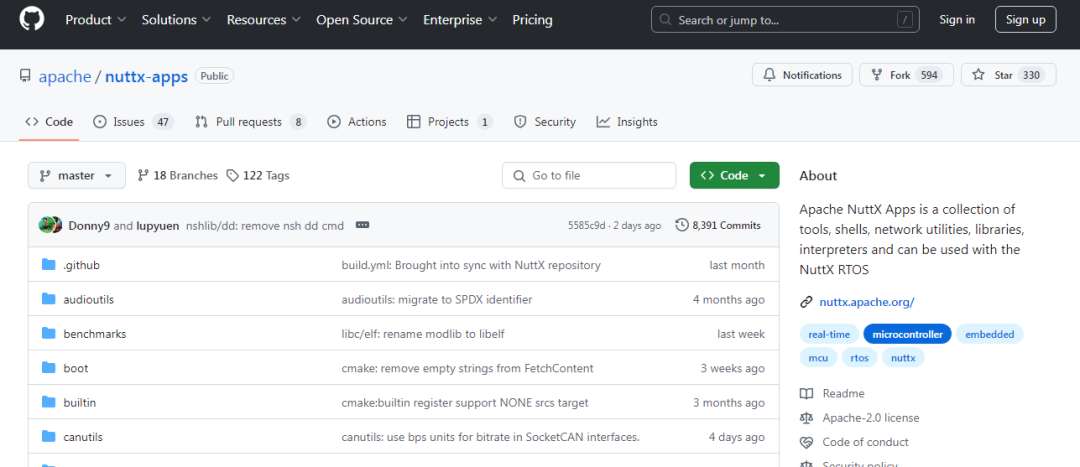
Task: Expand the Product menu in header
Action: click(96, 20)
